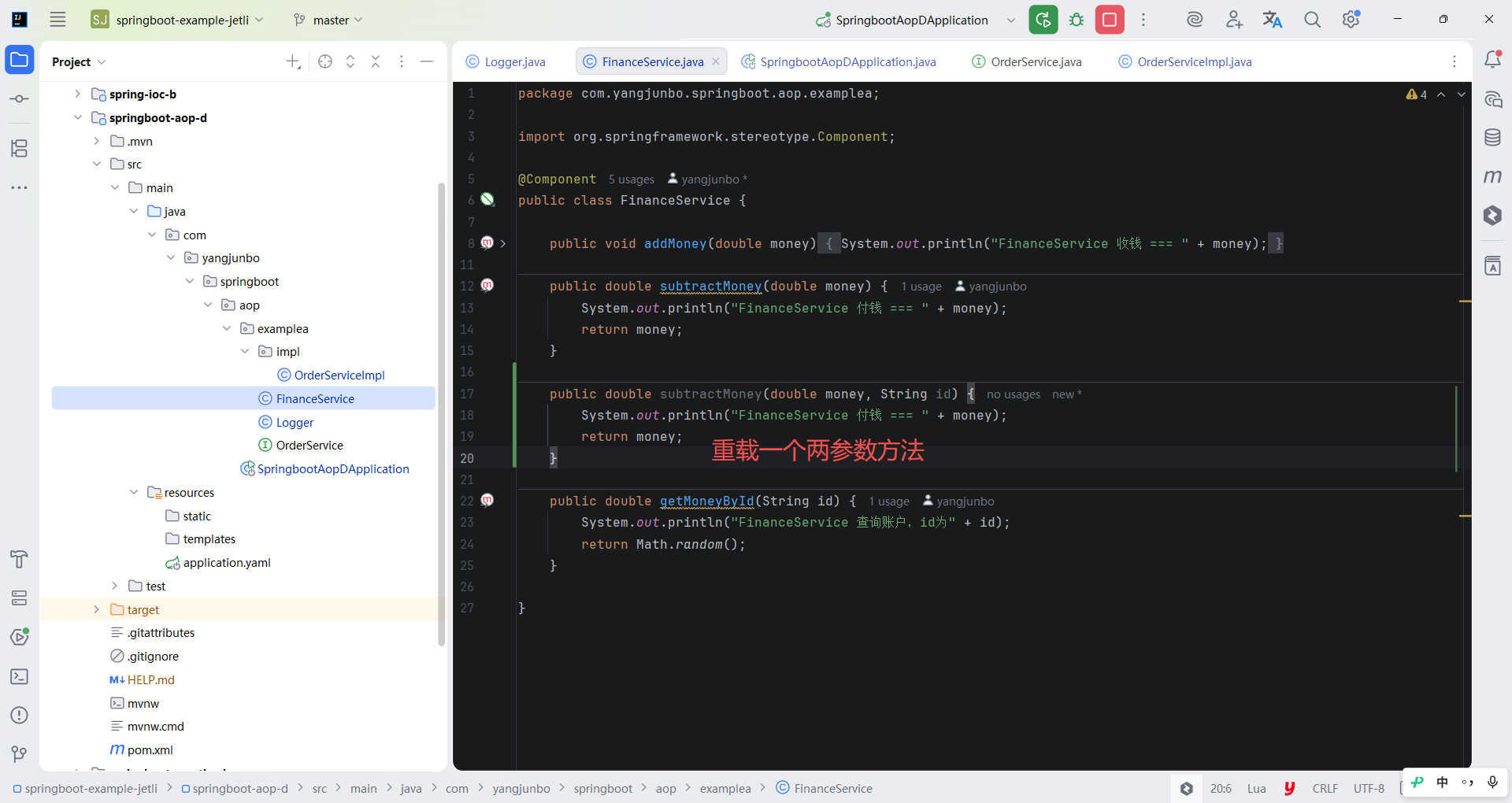Open AI Assistant swirl icon in toolbar
This screenshot has width=1512, height=803.
click(x=1195, y=20)
